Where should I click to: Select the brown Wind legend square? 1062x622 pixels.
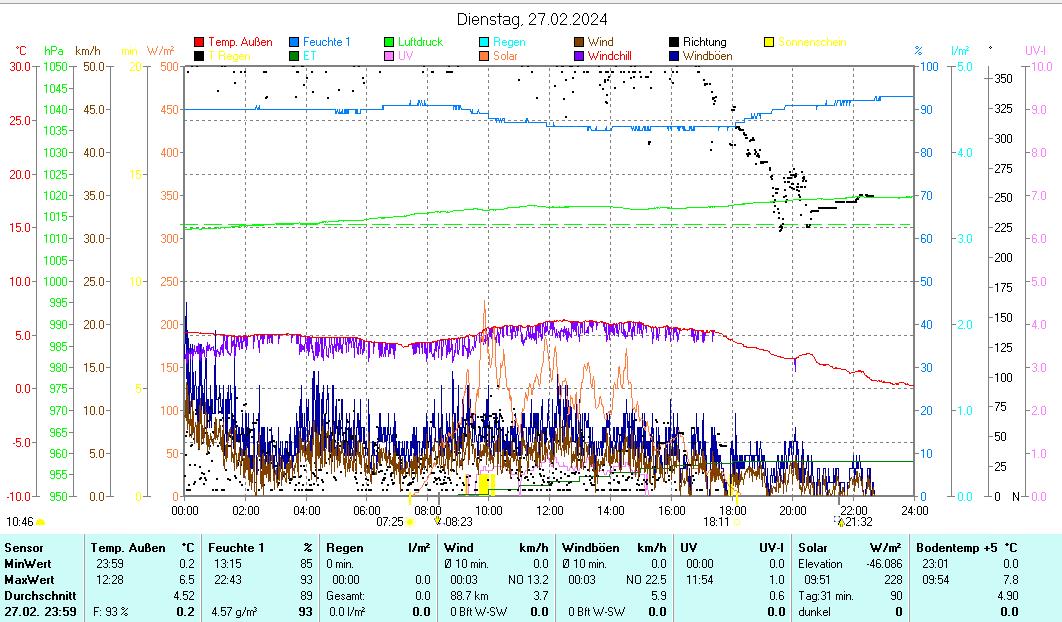click(x=579, y=43)
